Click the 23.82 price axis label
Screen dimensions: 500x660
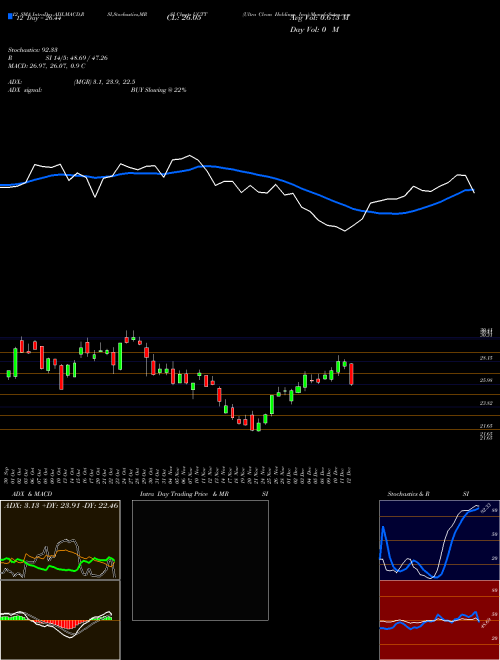[x=486, y=403]
